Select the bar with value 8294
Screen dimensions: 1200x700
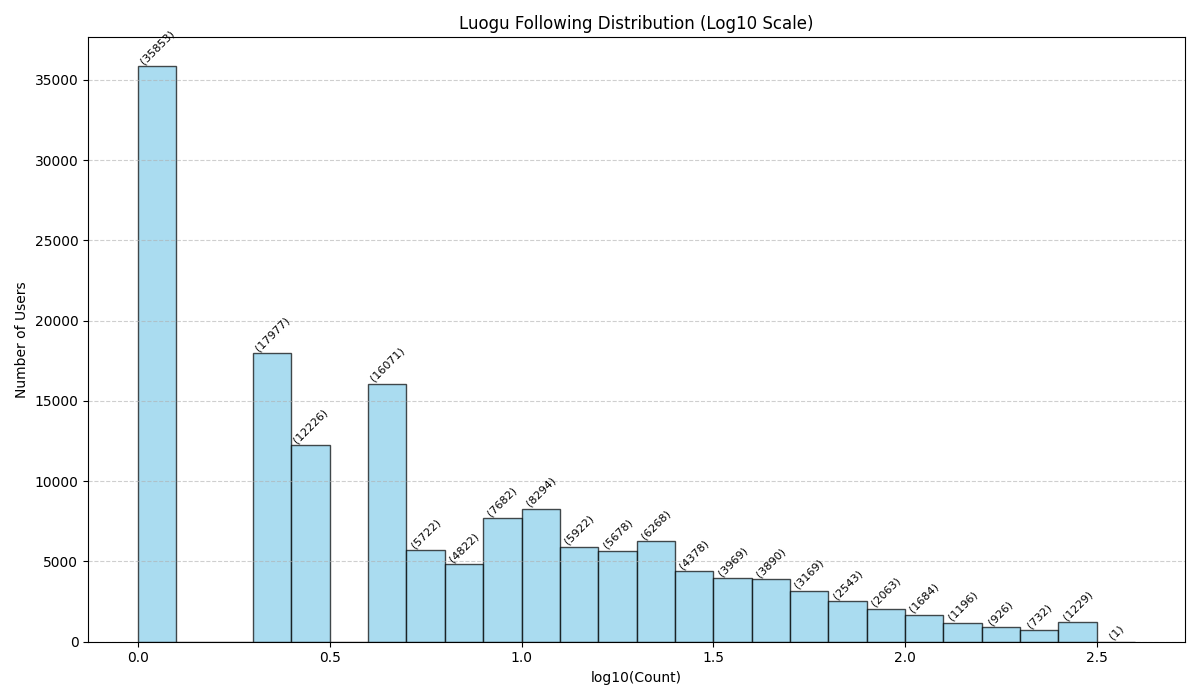[541, 575]
